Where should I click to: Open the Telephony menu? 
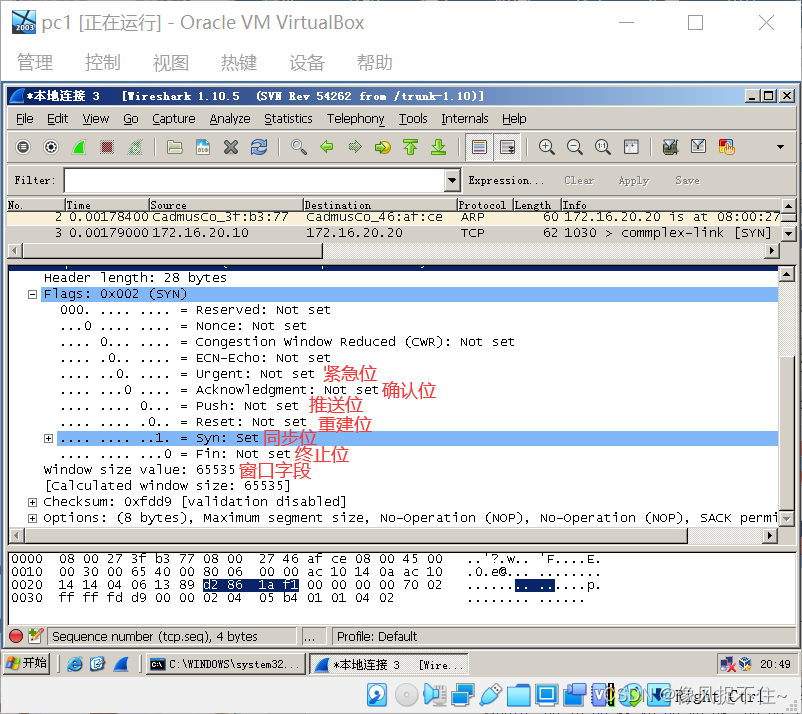(x=355, y=119)
